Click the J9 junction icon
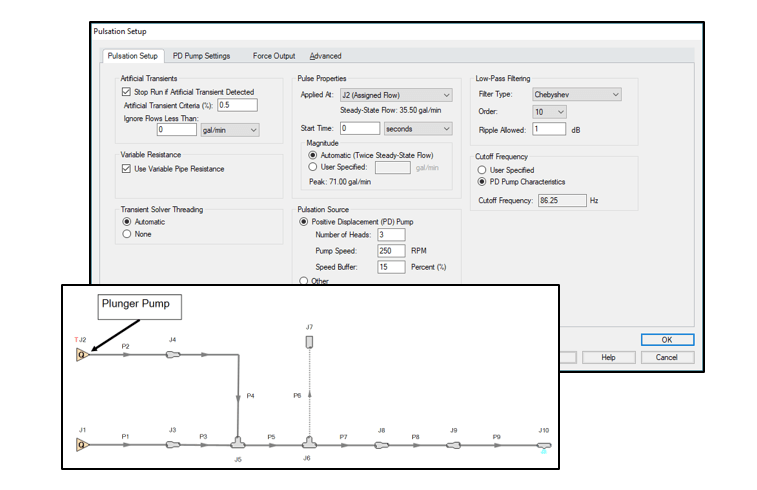 [453, 445]
